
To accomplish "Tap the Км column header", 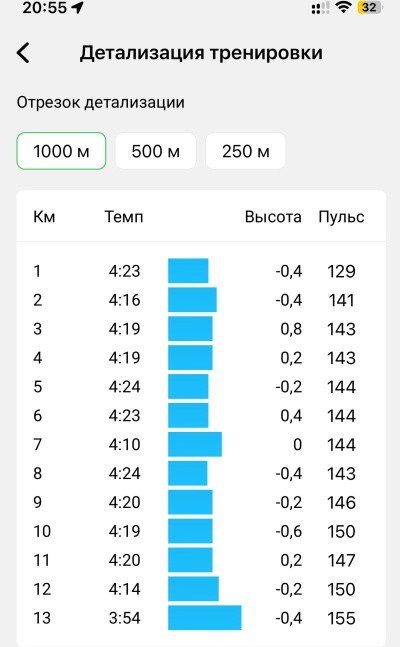I will click(x=44, y=217).
